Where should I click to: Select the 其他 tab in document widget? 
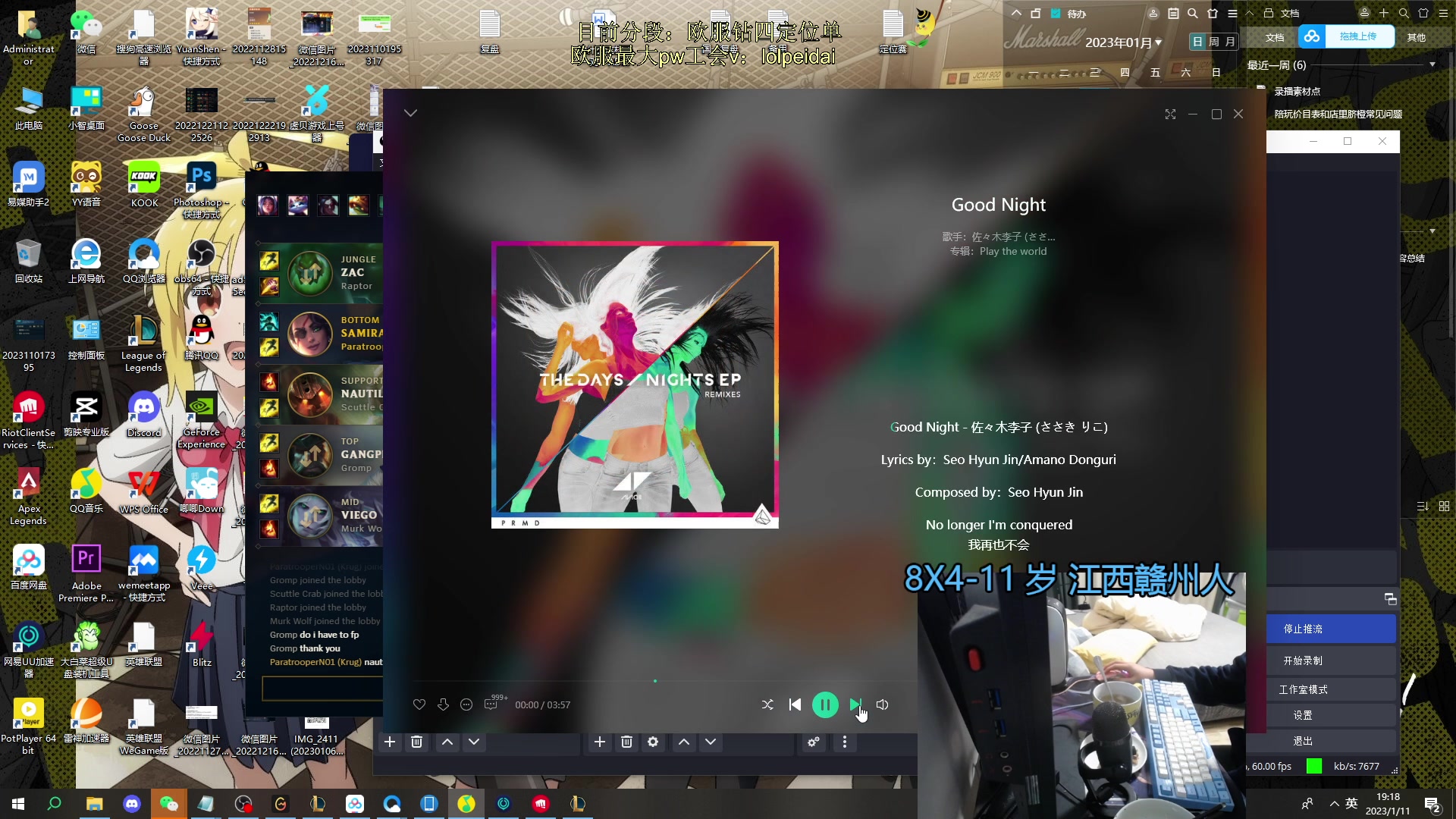pyautogui.click(x=1416, y=37)
